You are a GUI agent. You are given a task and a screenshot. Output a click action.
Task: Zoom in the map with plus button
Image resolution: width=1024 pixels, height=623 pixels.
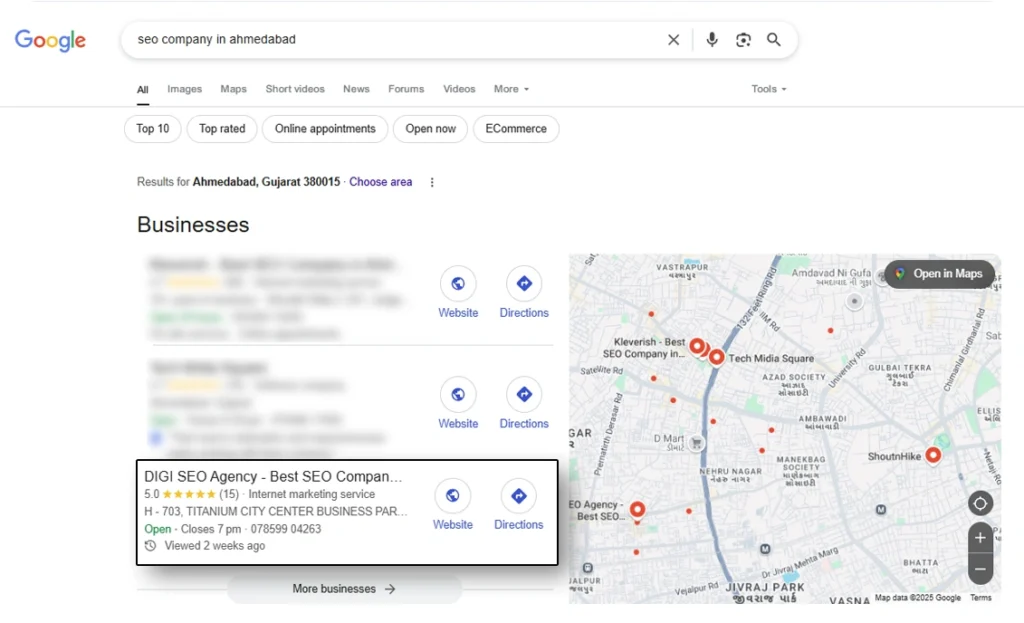click(x=980, y=537)
